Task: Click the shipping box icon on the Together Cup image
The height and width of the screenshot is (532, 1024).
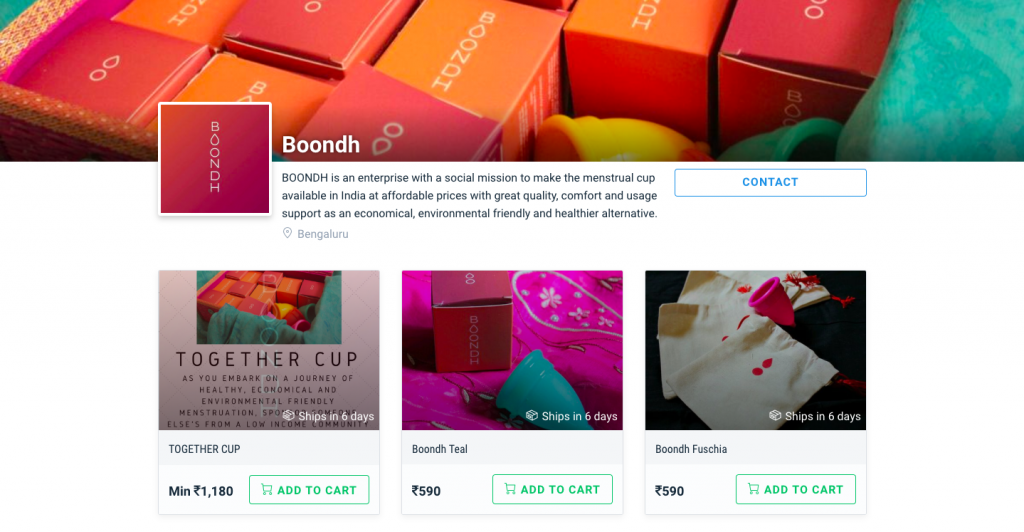Action: pos(288,415)
